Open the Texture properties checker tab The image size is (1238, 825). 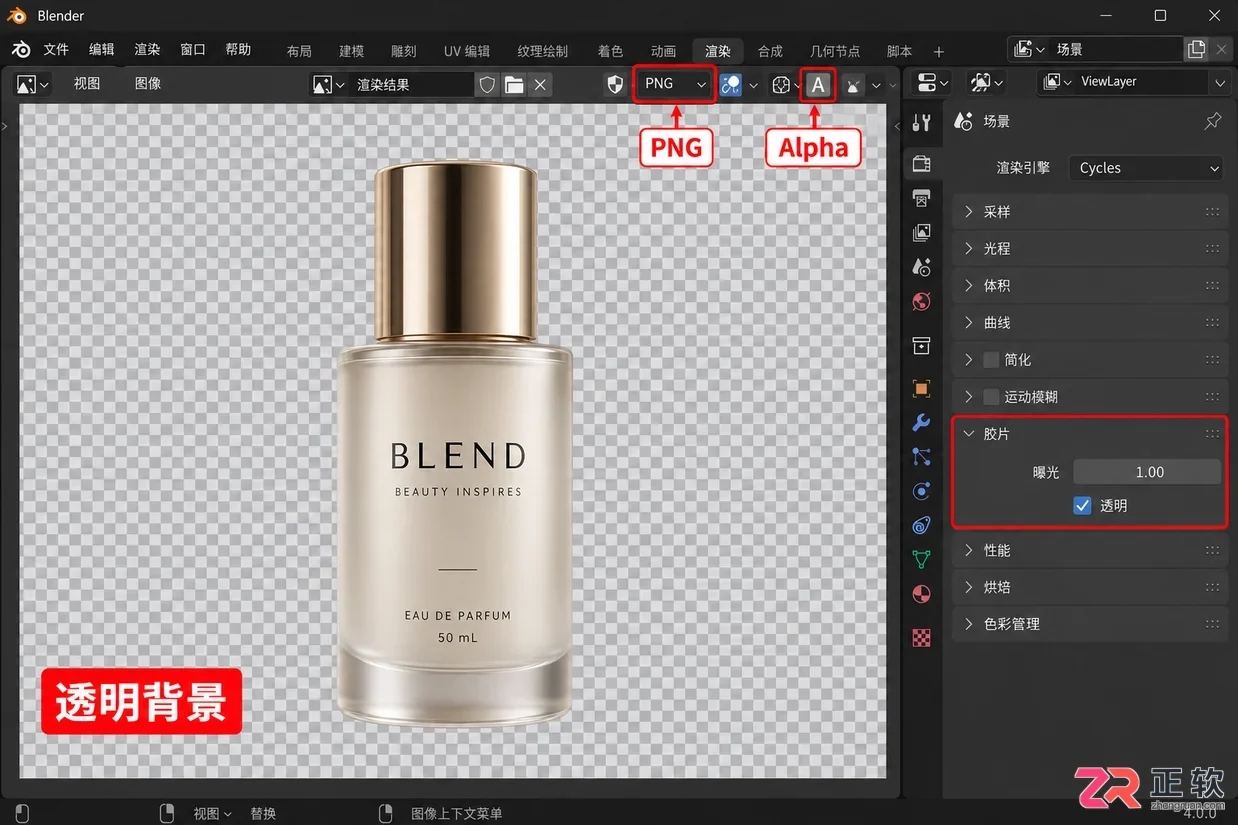922,637
